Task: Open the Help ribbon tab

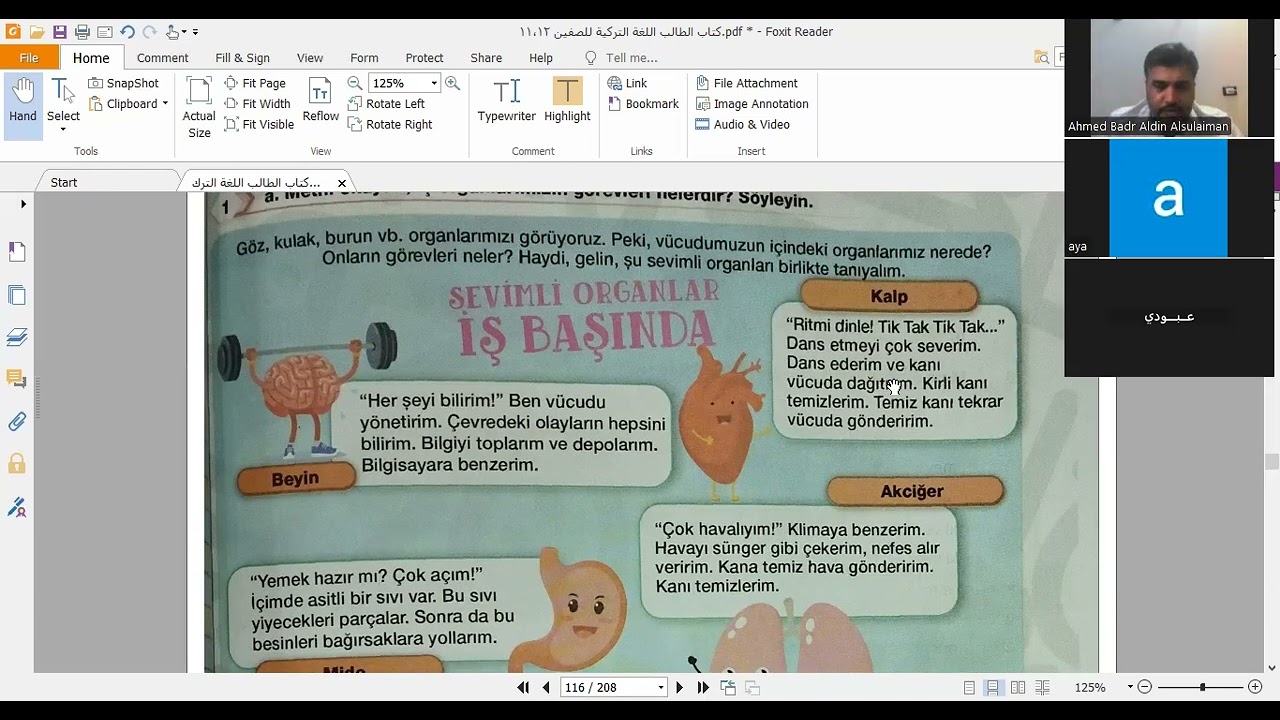Action: coord(541,58)
